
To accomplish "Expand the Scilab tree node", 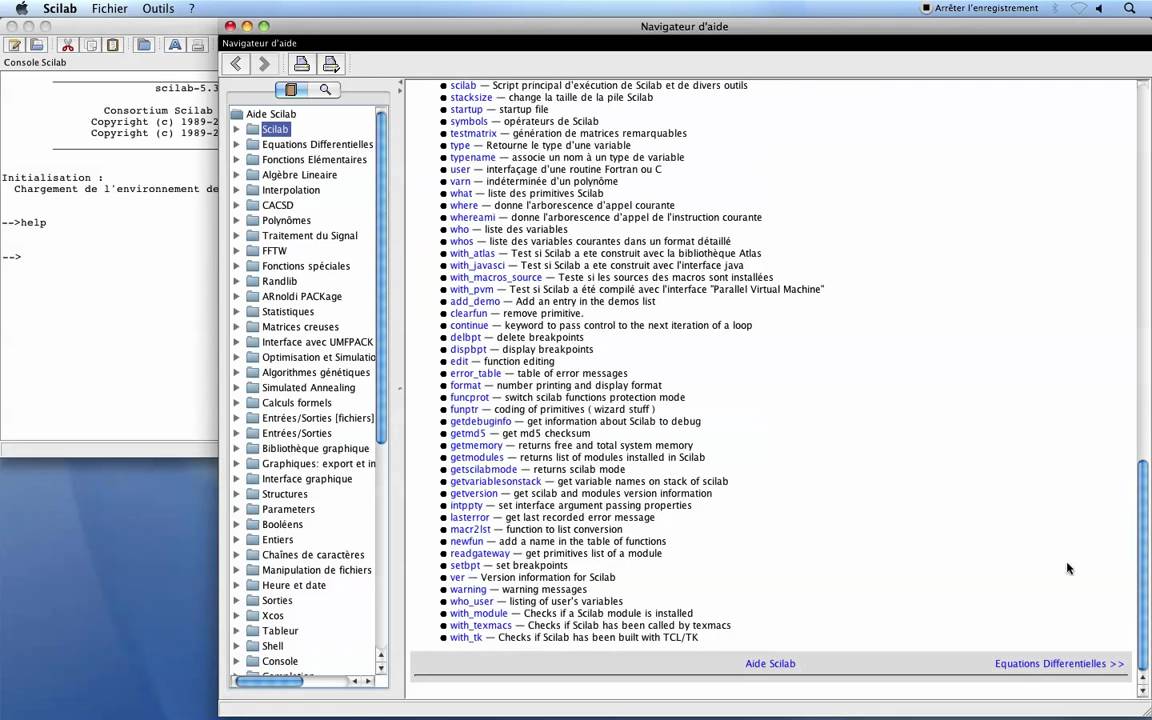I will [x=237, y=129].
